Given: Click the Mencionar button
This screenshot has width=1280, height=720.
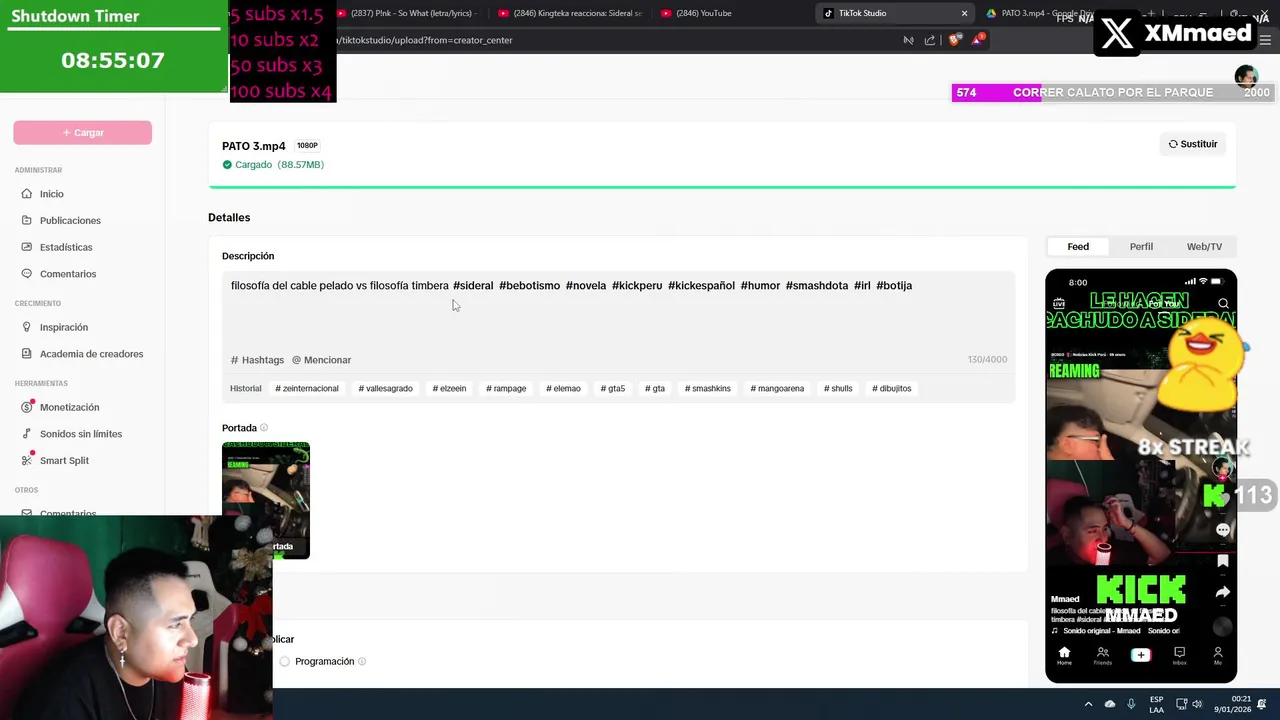Looking at the screenshot, I should (x=321, y=360).
